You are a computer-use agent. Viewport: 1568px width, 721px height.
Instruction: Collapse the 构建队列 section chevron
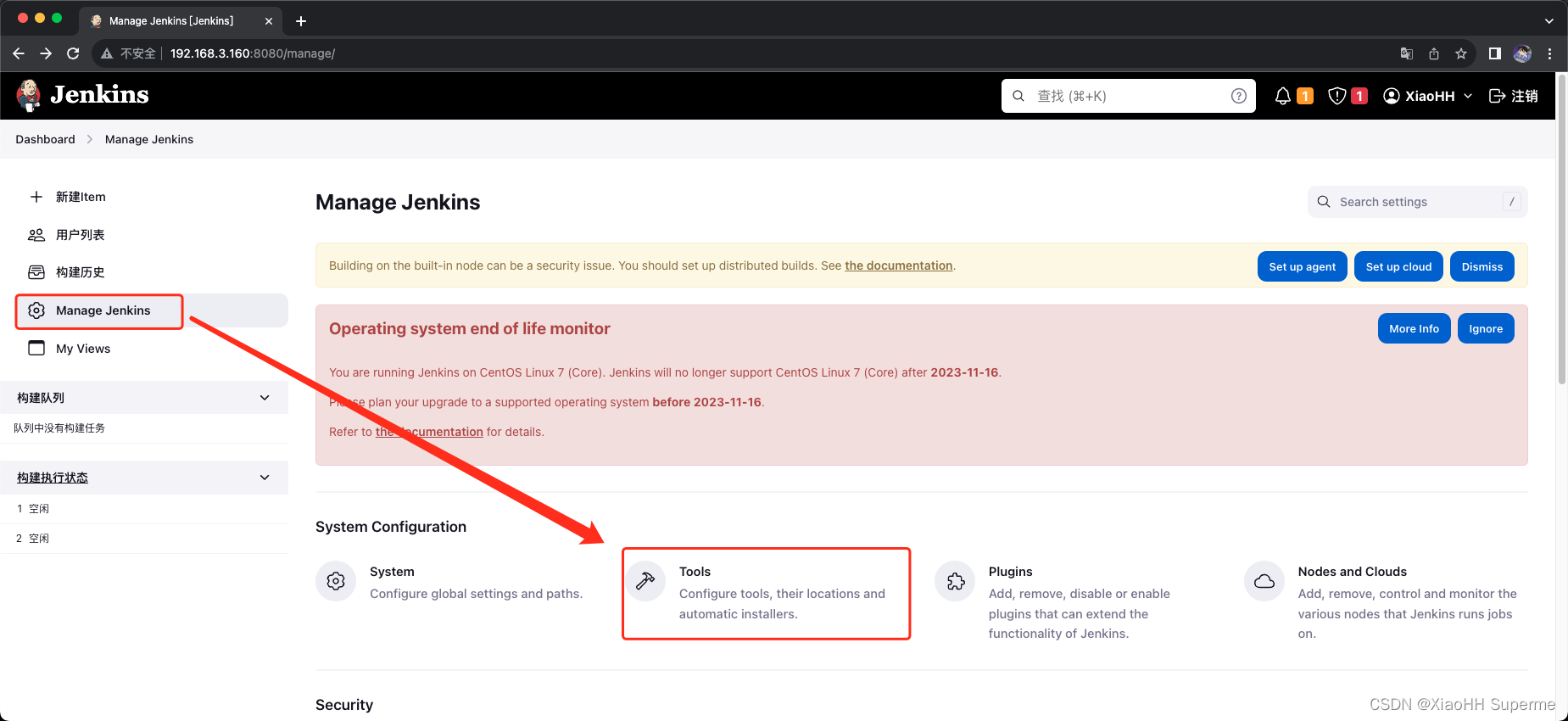[x=265, y=398]
